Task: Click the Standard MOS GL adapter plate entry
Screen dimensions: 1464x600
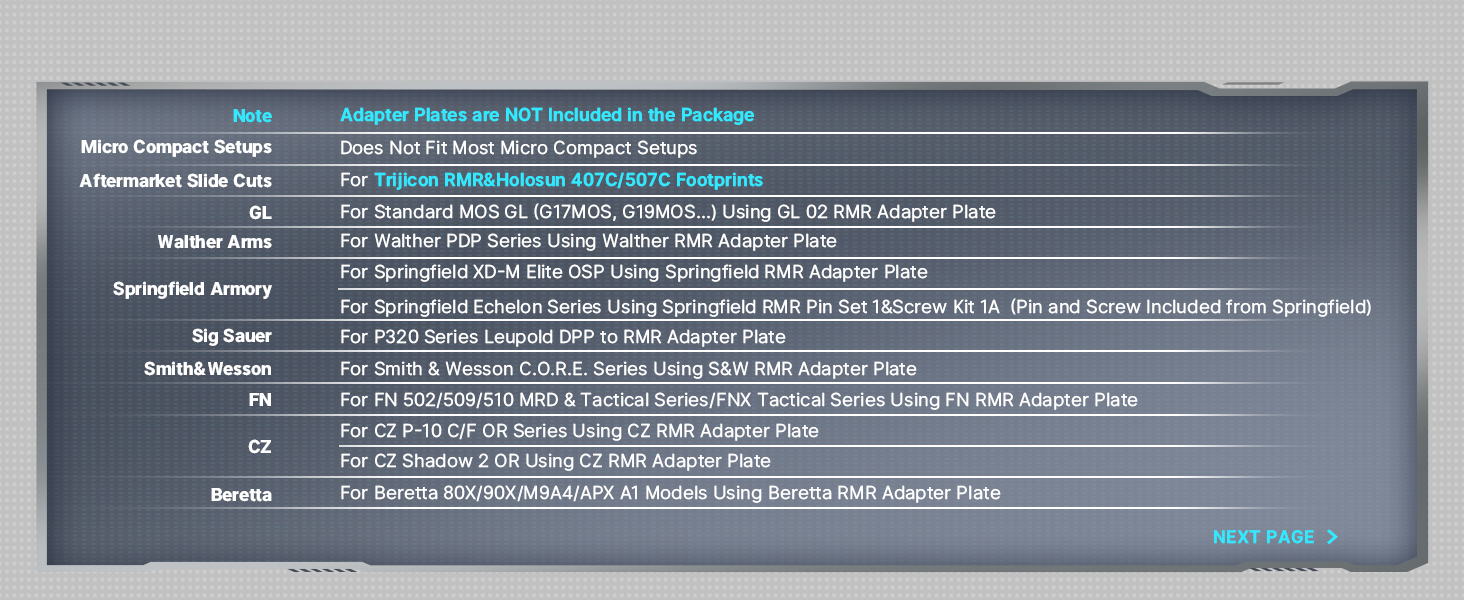Action: [x=667, y=212]
